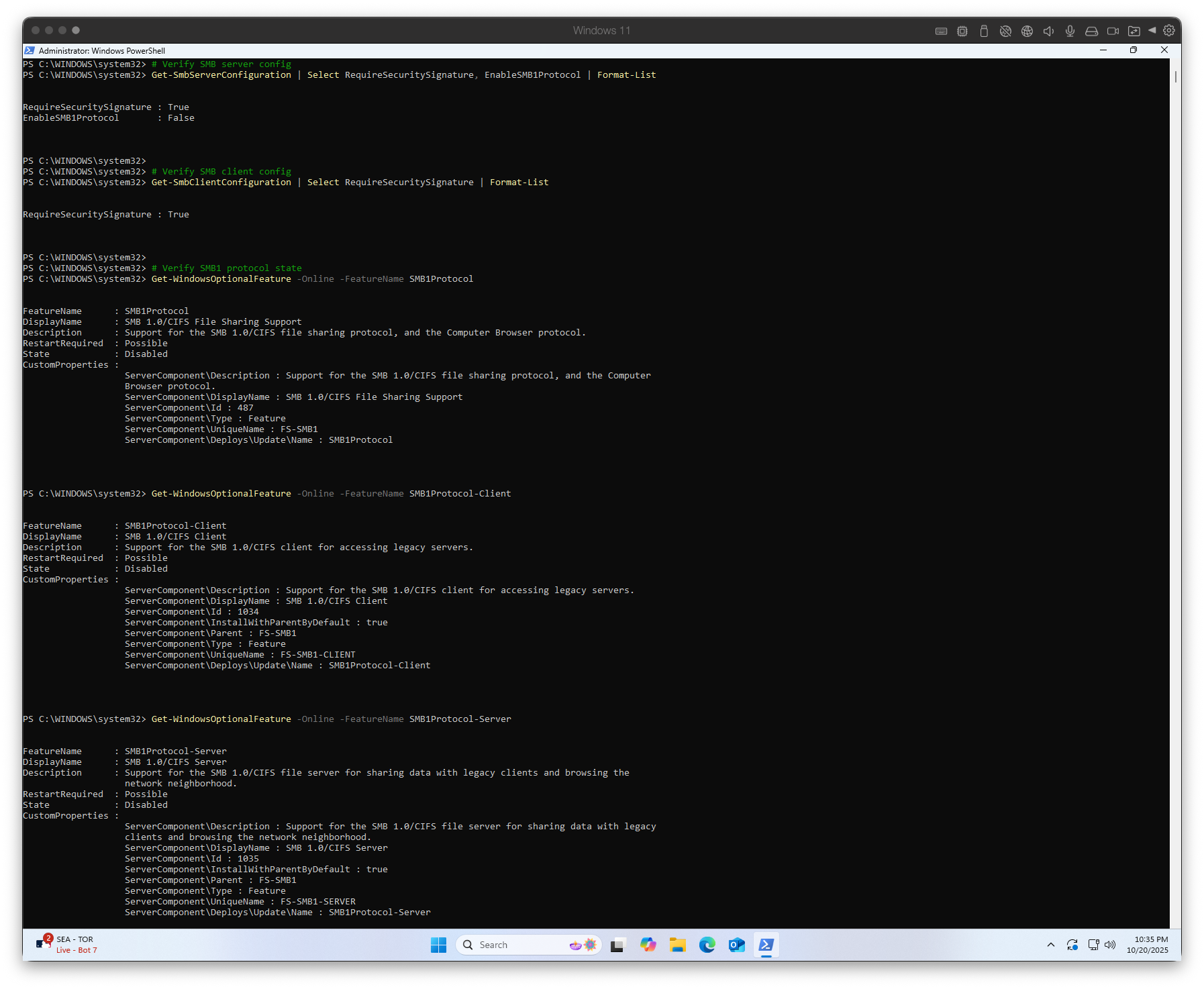Open the virtual keyboard icon in VM toolbar
Screen dimensions: 1204x989
tap(941, 30)
